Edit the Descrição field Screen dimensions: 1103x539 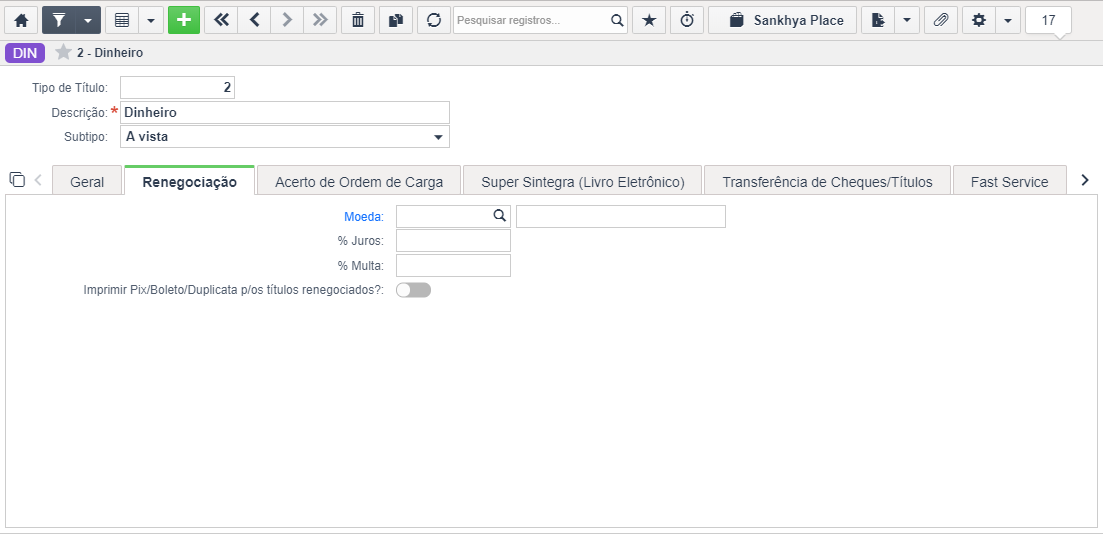coord(285,113)
